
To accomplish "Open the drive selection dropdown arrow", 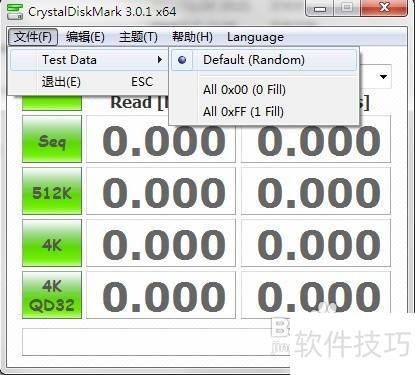I will (x=383, y=77).
